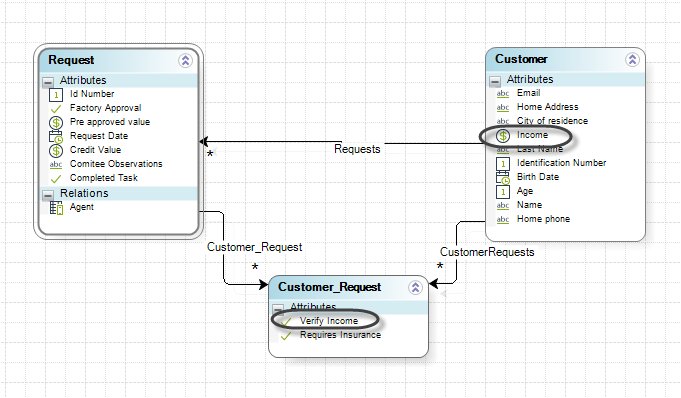Select the Customer entity title
Viewport: 681px width, 398px height.
click(521, 59)
